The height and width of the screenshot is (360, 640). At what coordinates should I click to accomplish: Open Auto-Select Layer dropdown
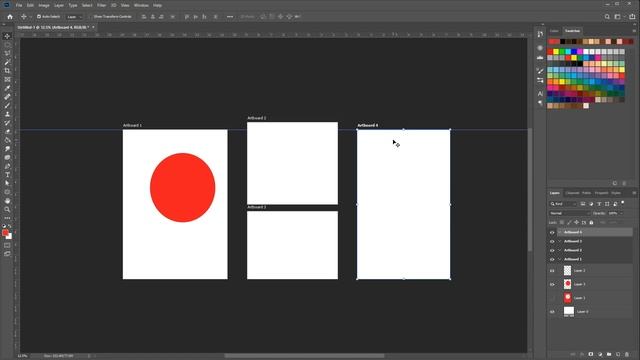[74, 17]
